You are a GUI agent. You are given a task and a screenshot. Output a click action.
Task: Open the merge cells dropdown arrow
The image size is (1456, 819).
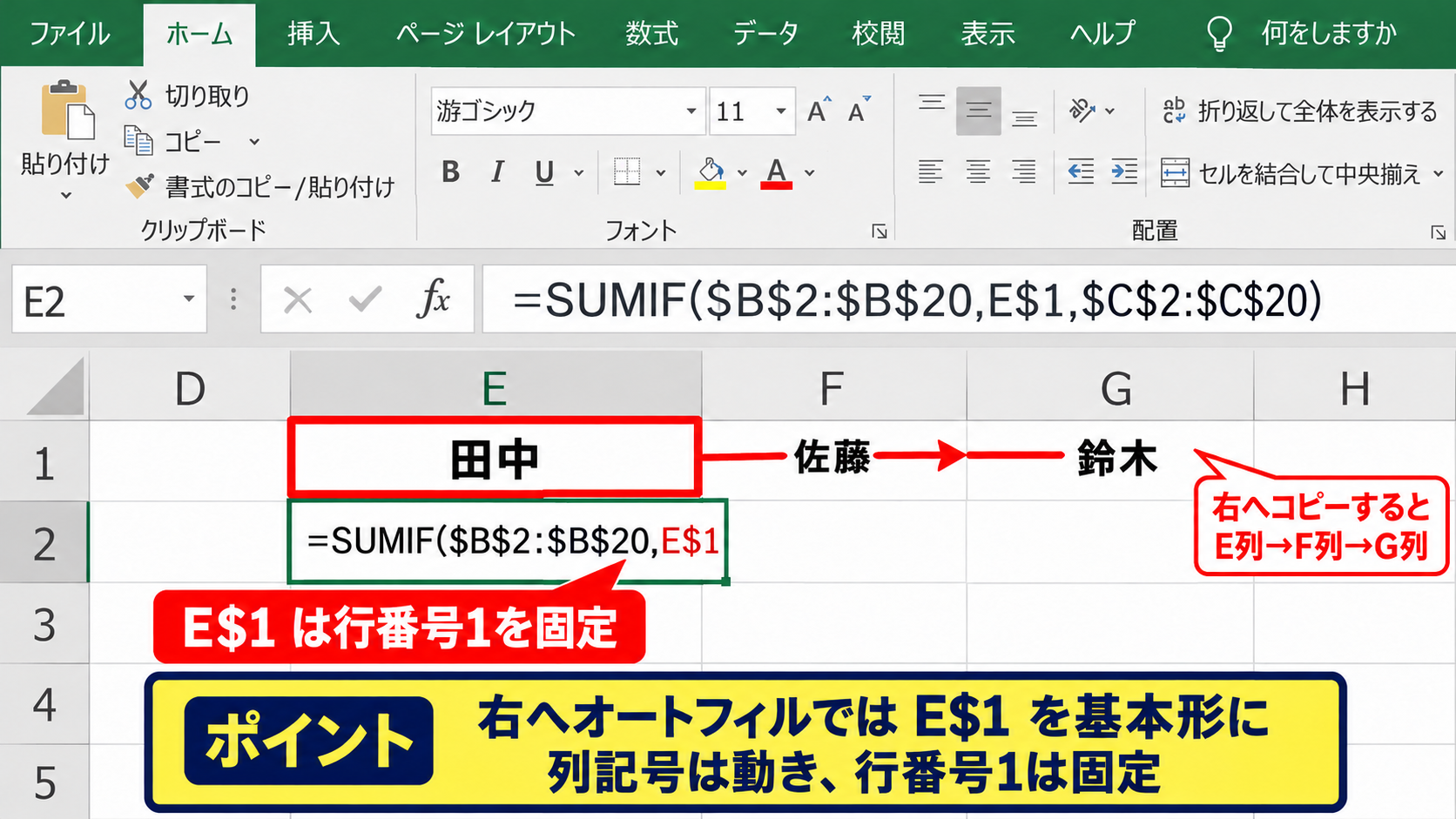tap(1439, 173)
